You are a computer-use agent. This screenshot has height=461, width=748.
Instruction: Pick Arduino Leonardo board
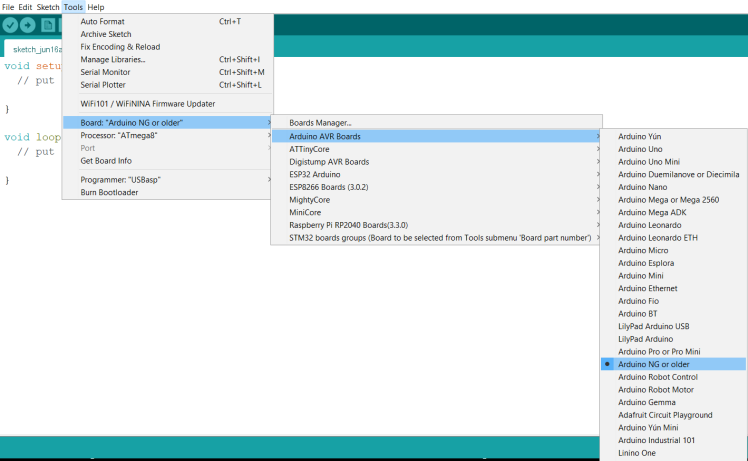point(674,225)
